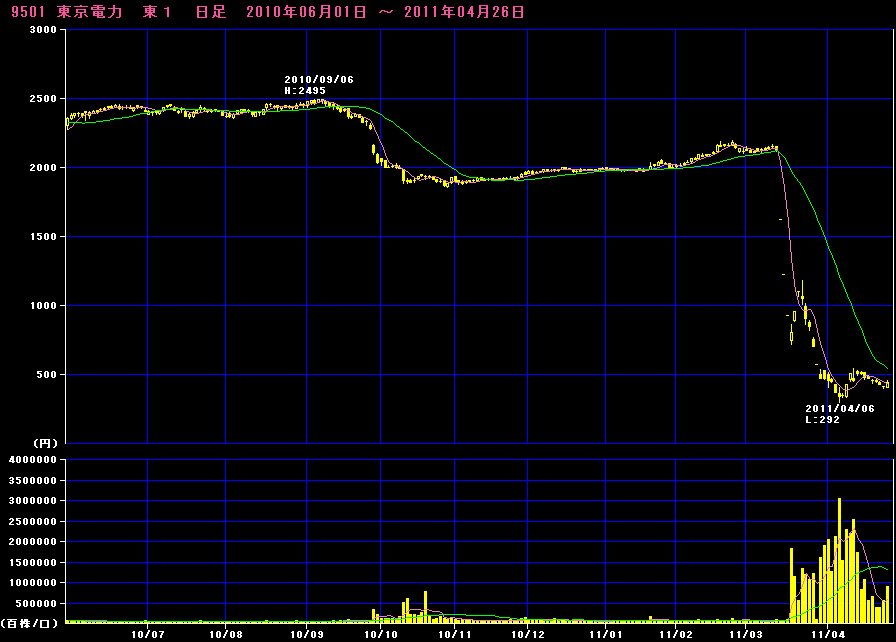896x642 pixels.
Task: Click the price axis label '2000'
Action: click(43, 168)
